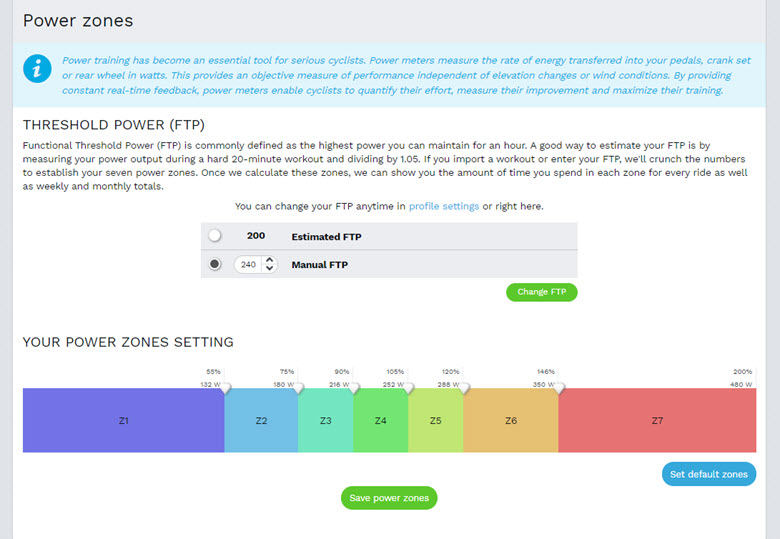Open the profile settings link

[x=444, y=206]
